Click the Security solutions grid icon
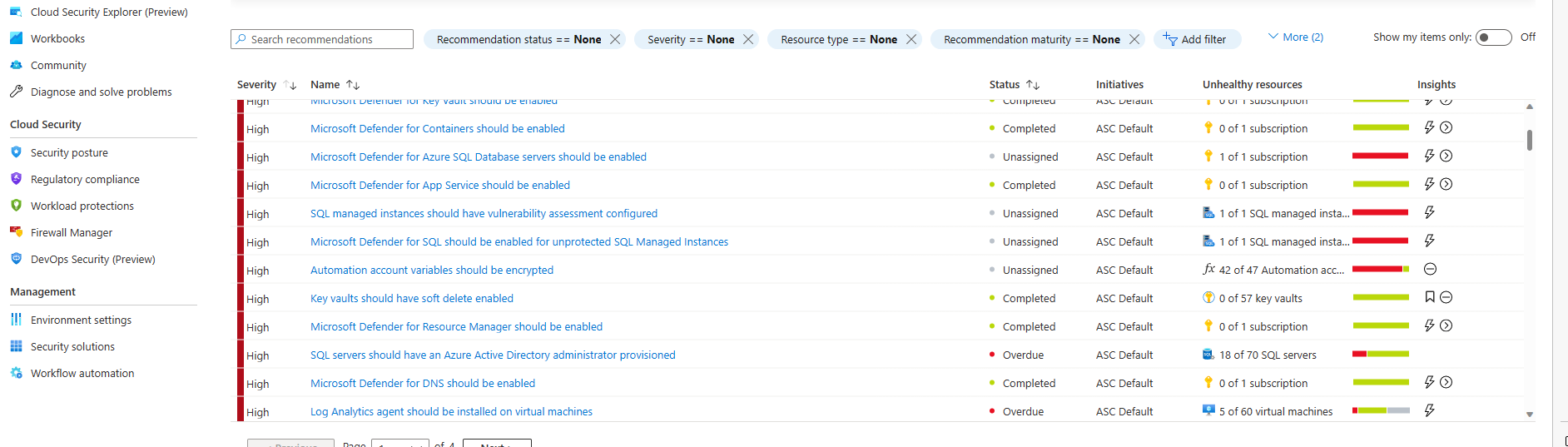This screenshot has height=447, width=1568. (x=16, y=346)
